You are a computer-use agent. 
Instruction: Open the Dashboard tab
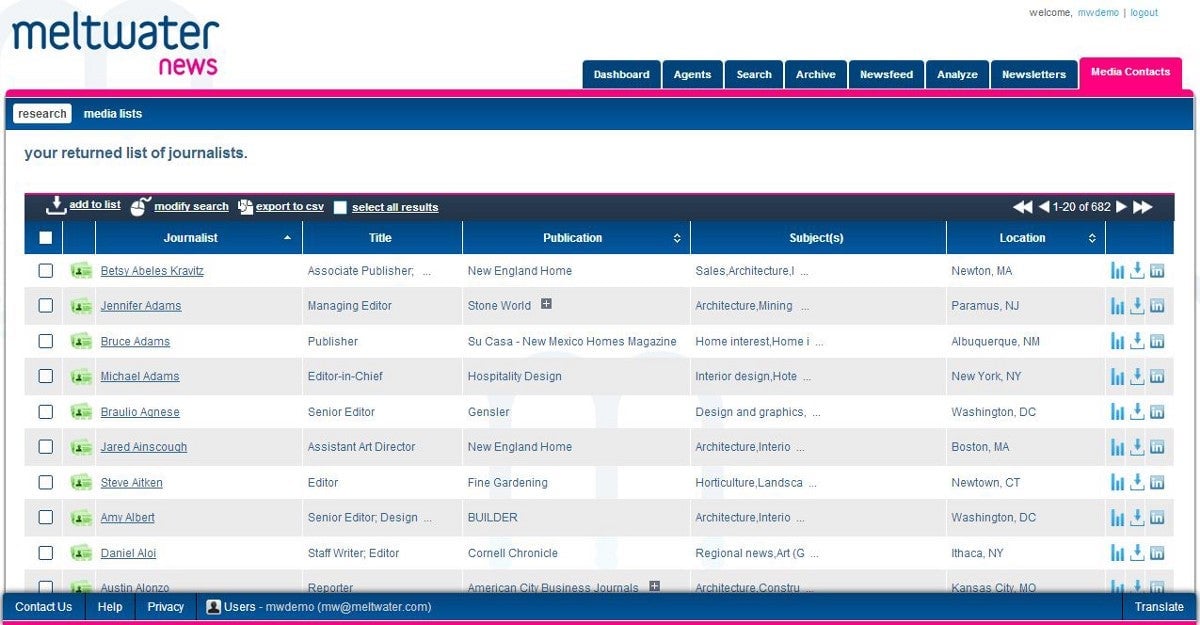621,74
